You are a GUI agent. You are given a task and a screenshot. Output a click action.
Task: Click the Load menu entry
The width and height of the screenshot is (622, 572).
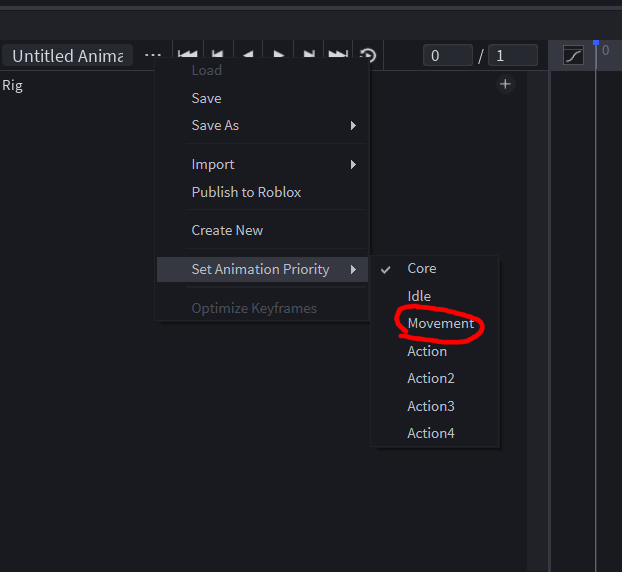click(262, 71)
